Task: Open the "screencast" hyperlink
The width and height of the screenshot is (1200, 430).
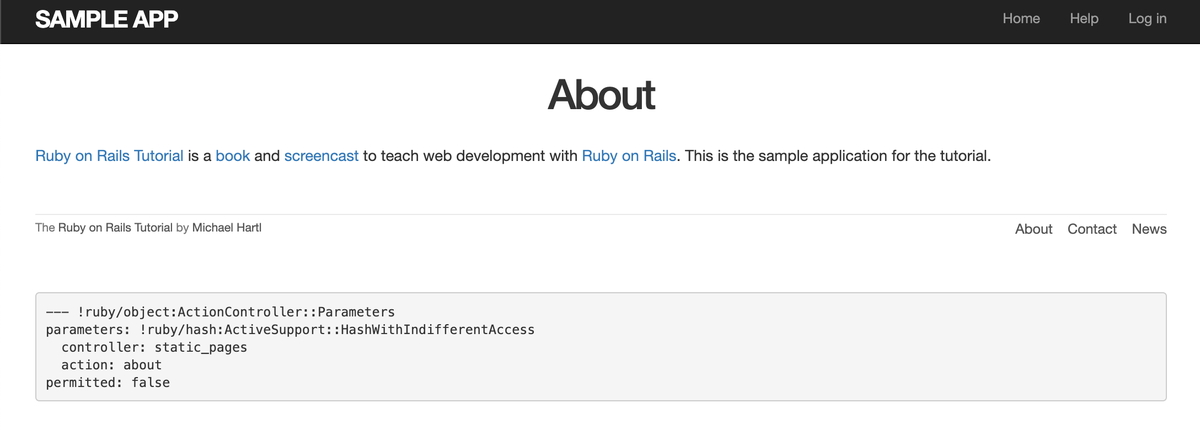Action: pyautogui.click(x=321, y=156)
